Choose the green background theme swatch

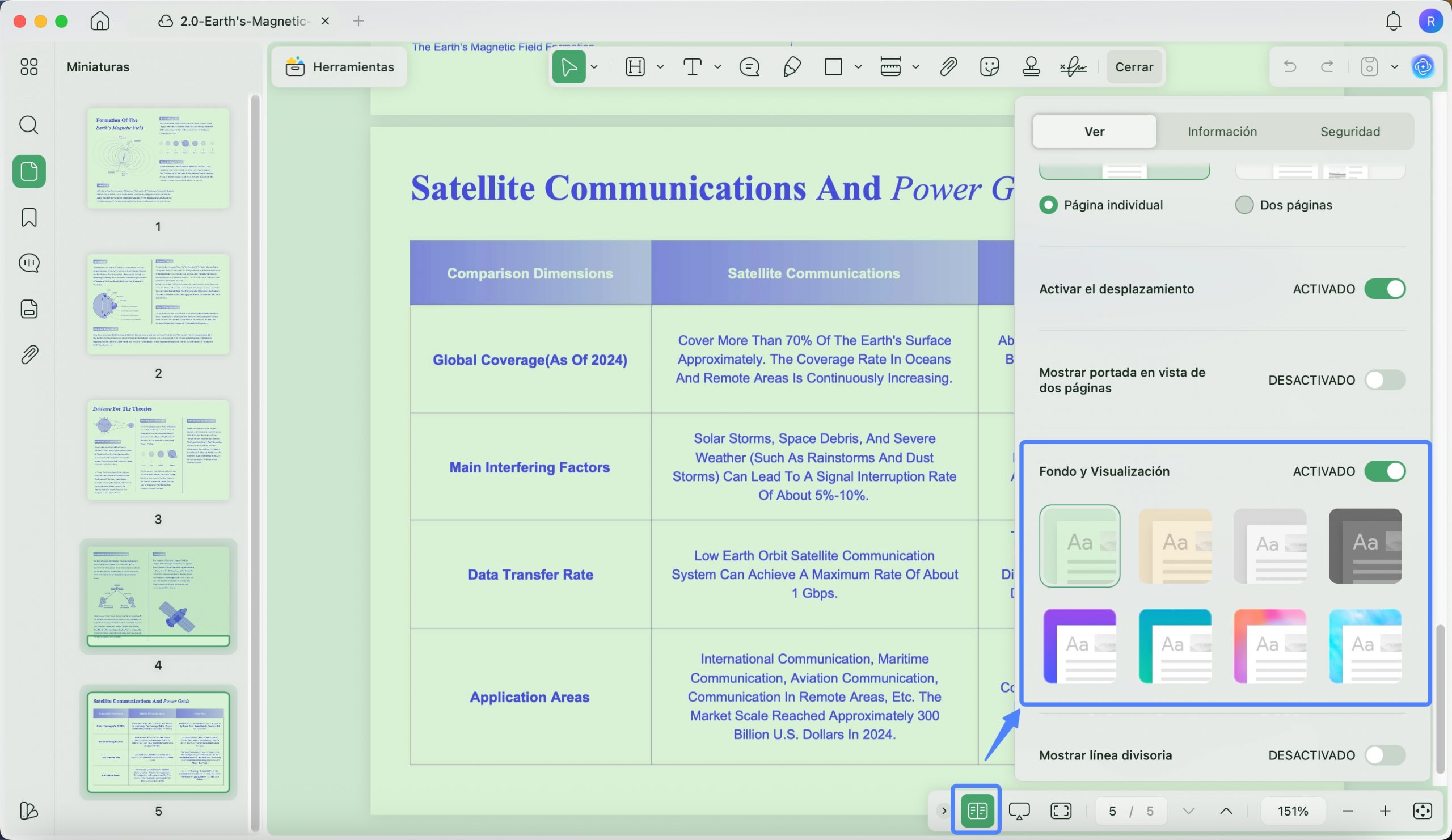[x=1079, y=546]
